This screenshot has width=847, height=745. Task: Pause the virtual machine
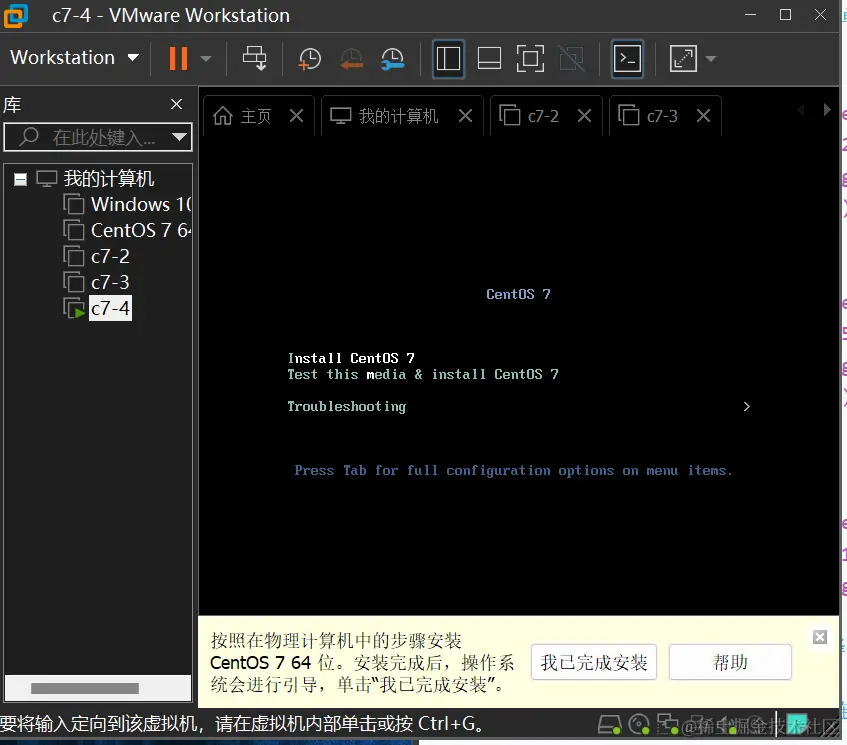tap(178, 58)
